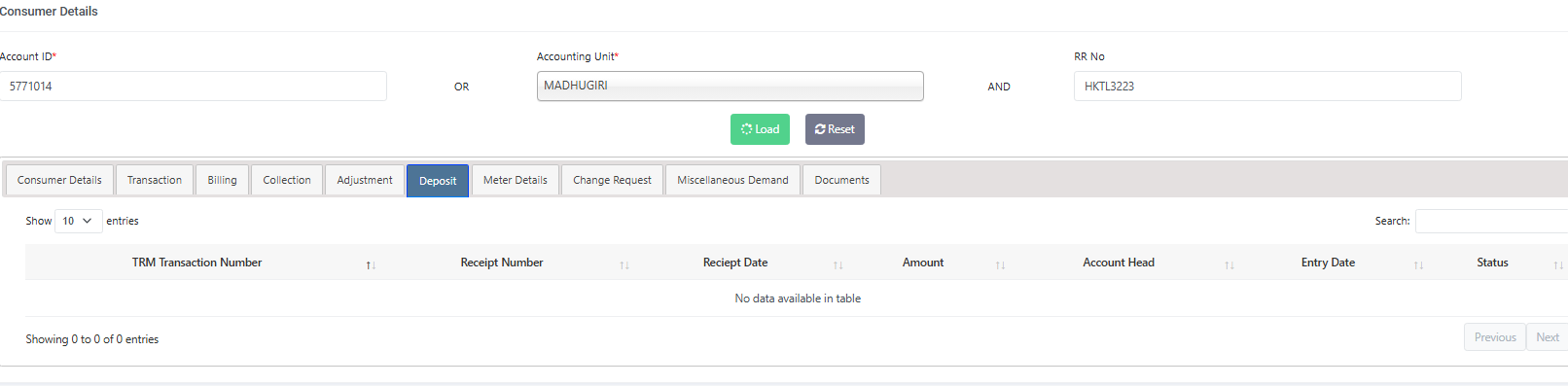The image size is (1568, 386).
Task: Click the Amount column header text
Action: (923, 263)
